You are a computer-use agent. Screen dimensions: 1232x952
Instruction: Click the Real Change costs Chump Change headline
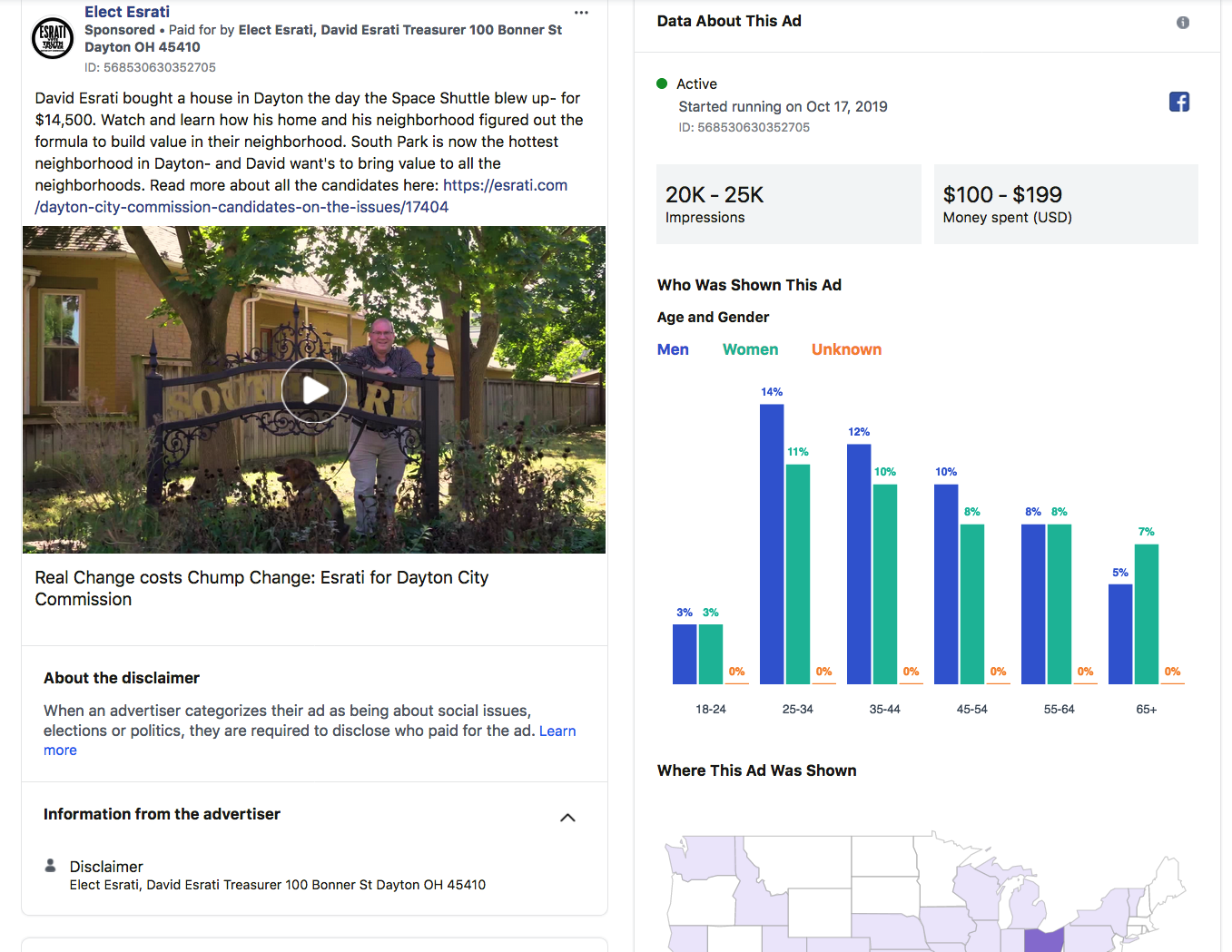(x=261, y=588)
